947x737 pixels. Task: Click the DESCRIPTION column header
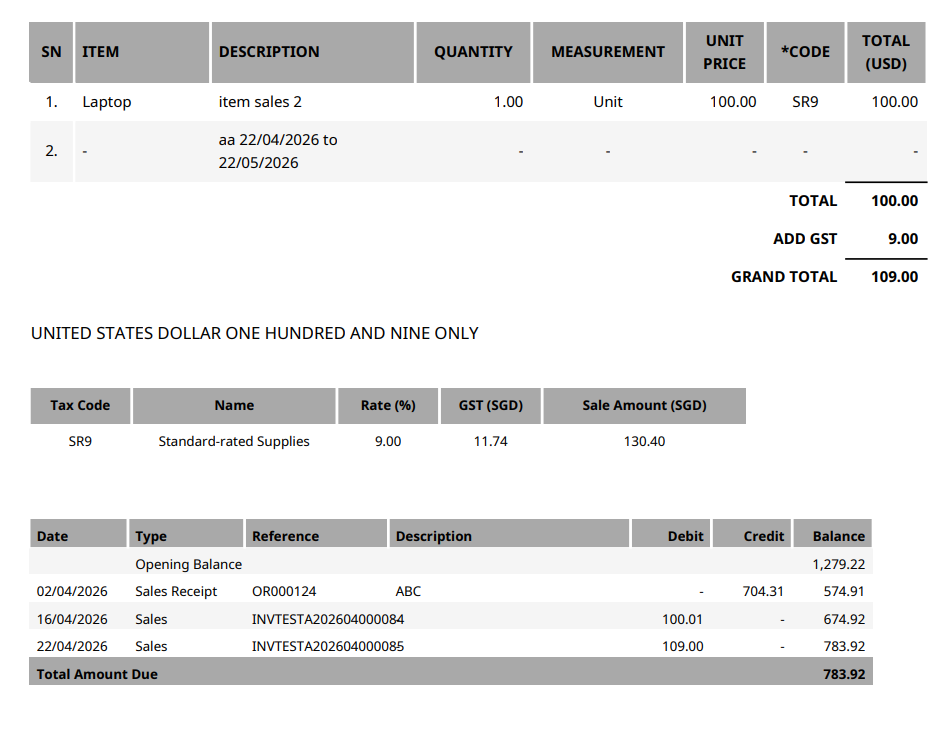click(x=269, y=52)
